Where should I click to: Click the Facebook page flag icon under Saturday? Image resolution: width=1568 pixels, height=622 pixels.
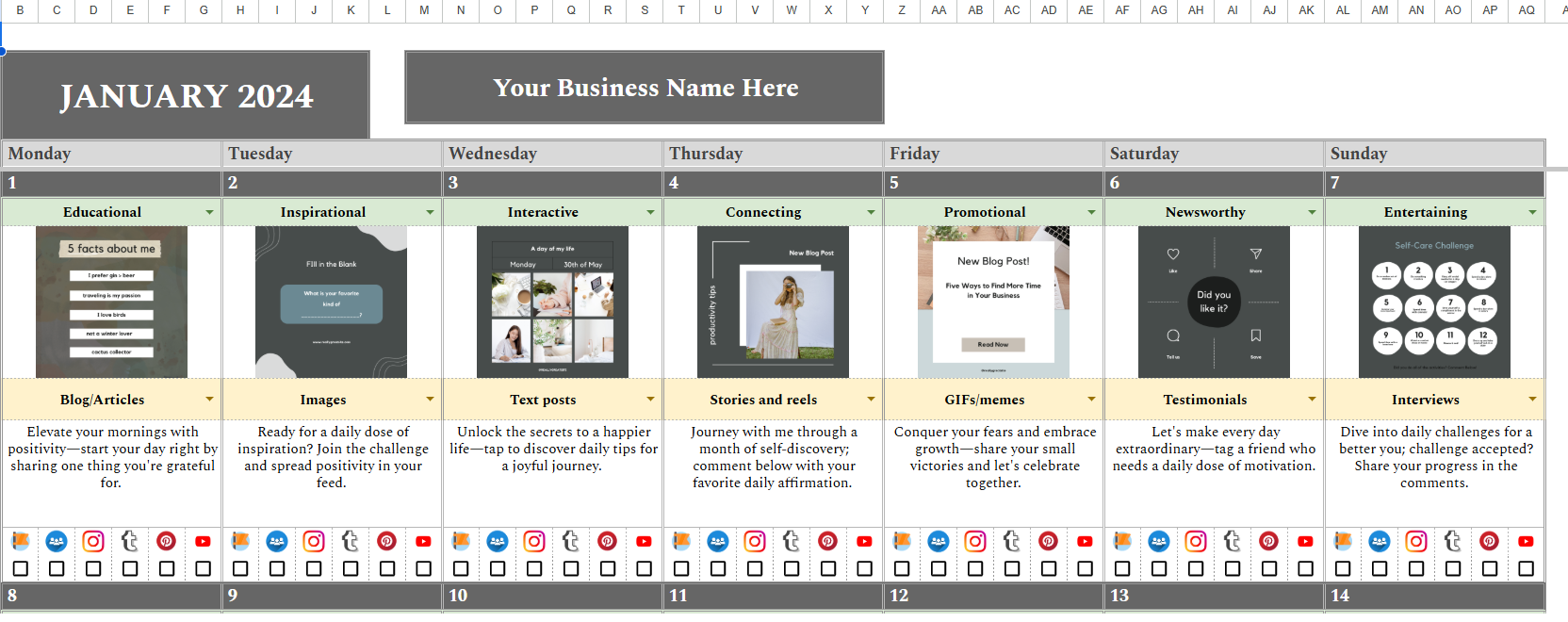pos(1123,541)
